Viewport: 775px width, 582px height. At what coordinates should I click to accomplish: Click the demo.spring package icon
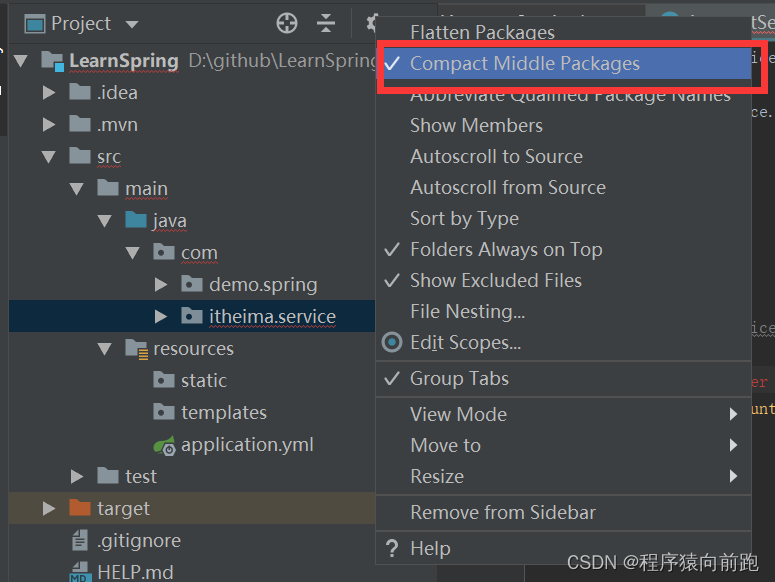(192, 284)
